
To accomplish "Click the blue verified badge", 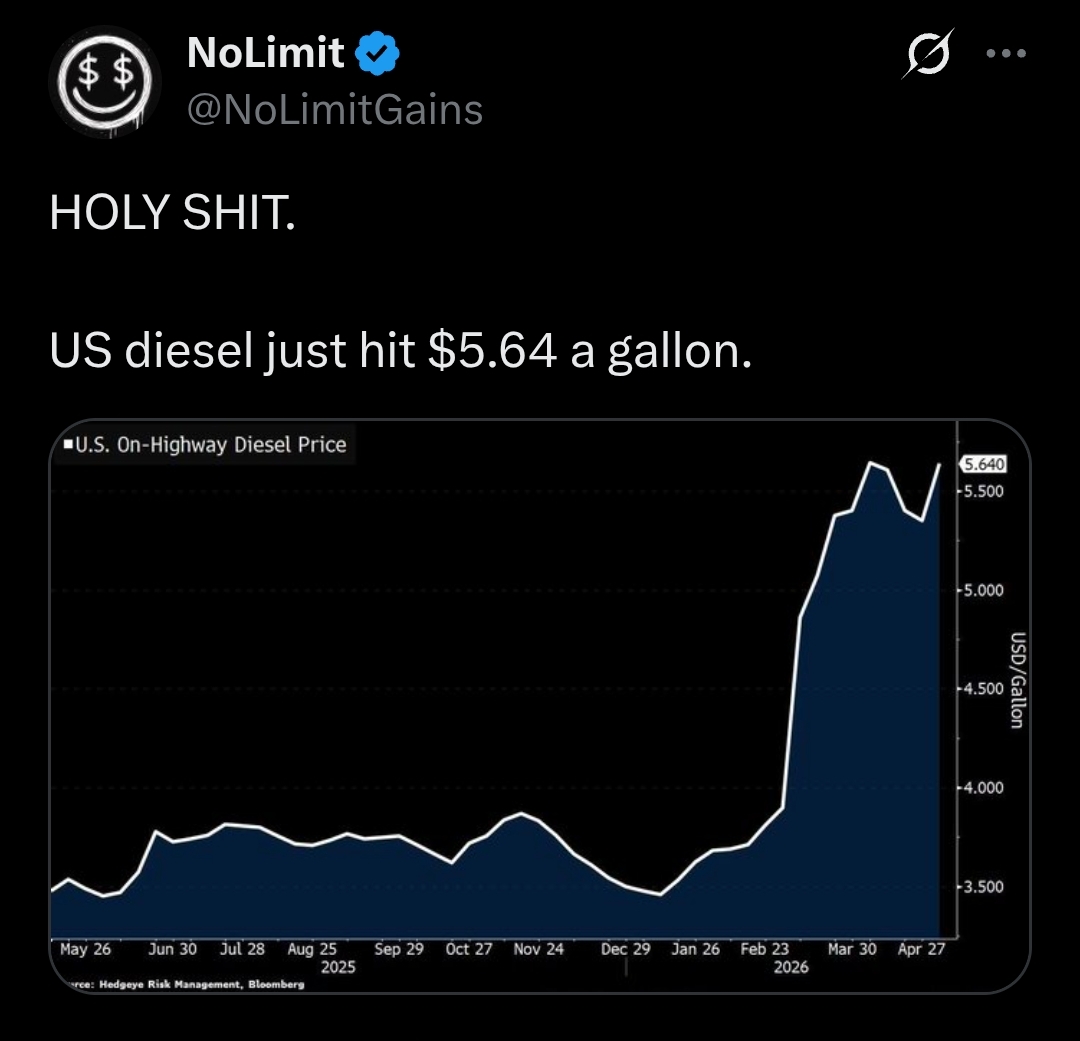I will 377,52.
